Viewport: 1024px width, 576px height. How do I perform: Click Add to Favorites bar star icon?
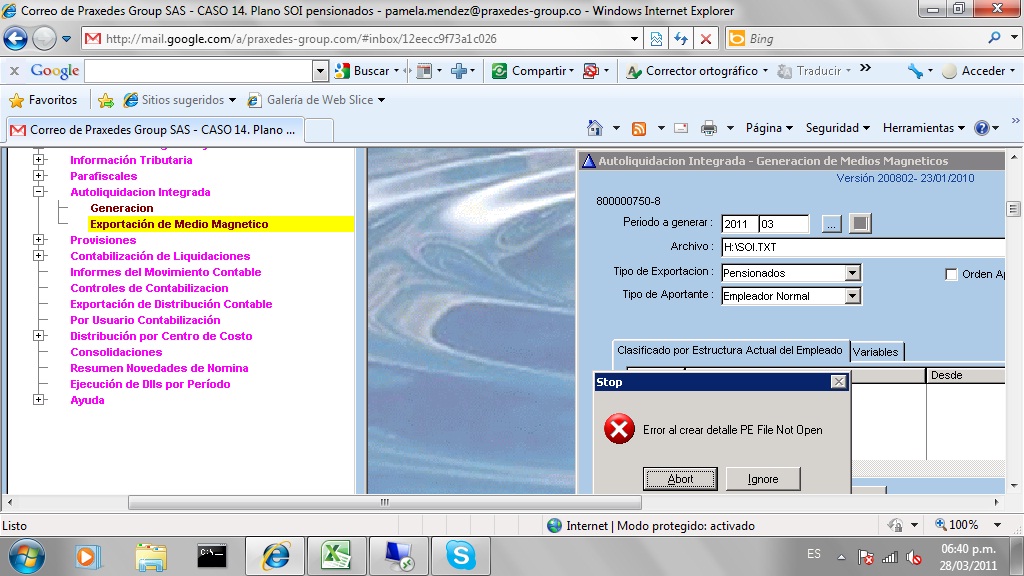[106, 100]
